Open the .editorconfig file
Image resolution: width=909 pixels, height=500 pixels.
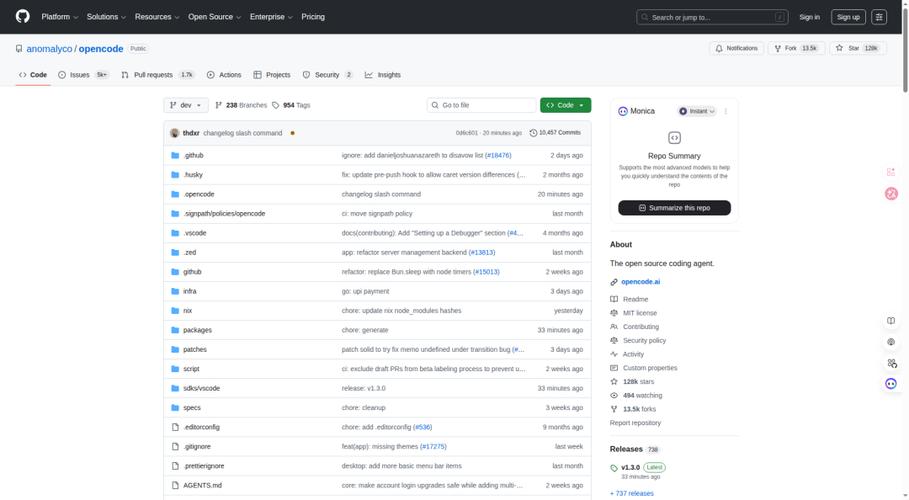[x=201, y=427]
